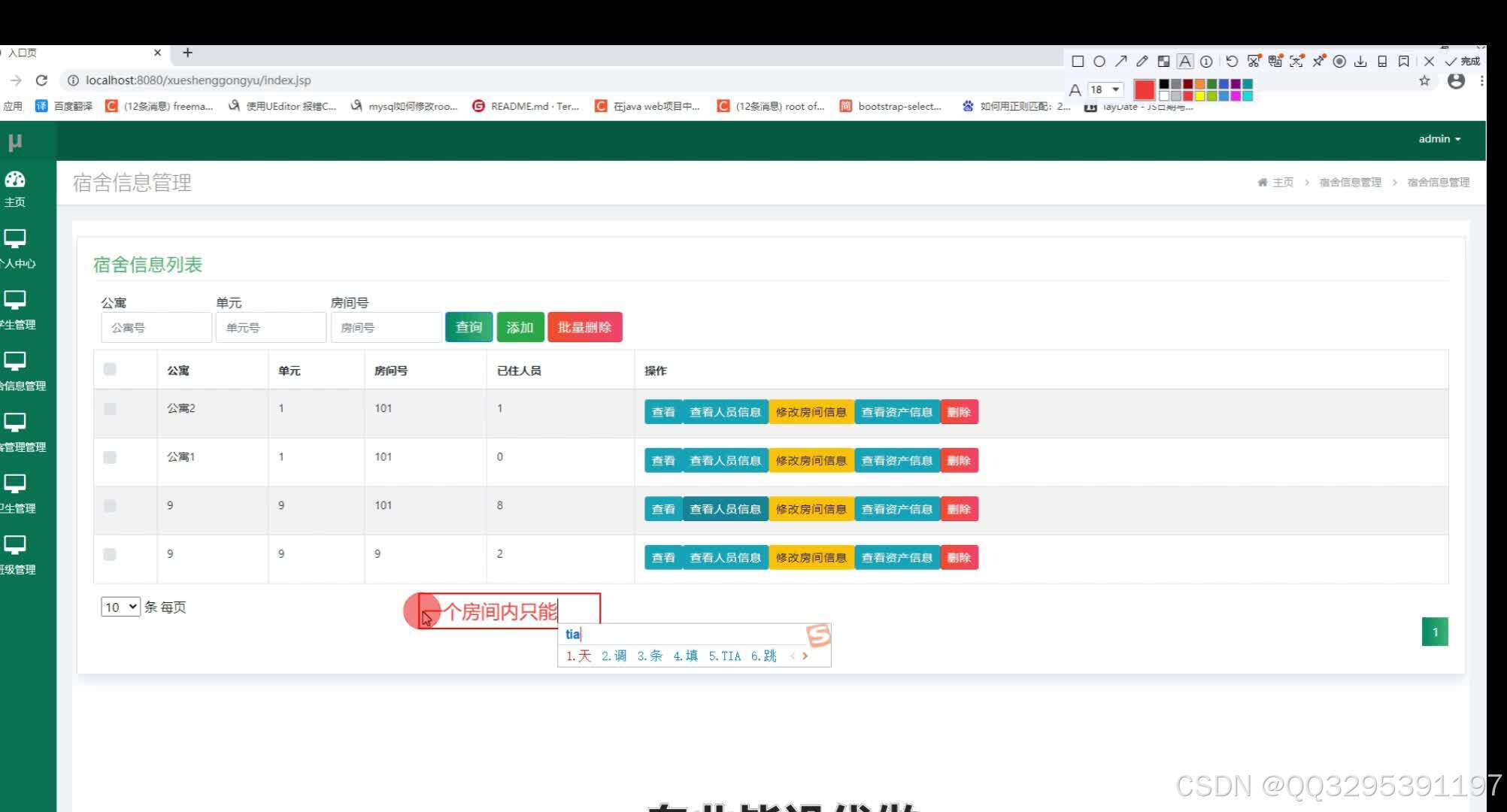The height and width of the screenshot is (812, 1507).
Task: Open 班级管理 in the sidebar
Action: 17,556
